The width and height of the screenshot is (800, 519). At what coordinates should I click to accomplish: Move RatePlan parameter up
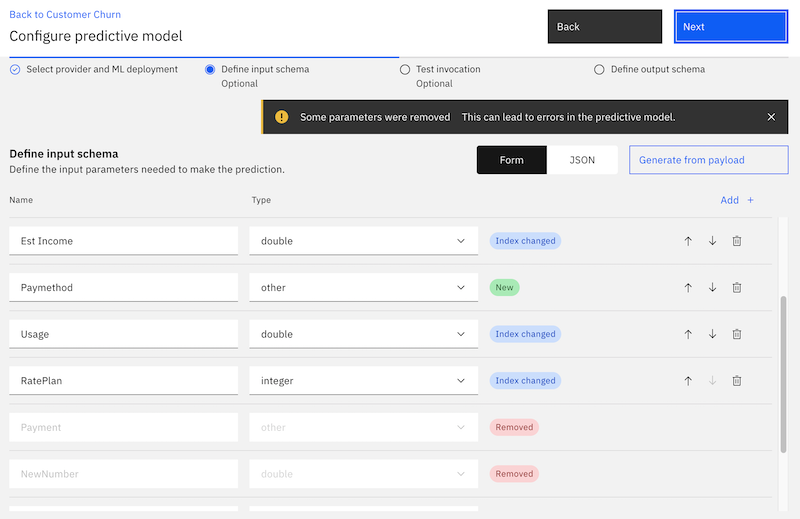(x=688, y=381)
